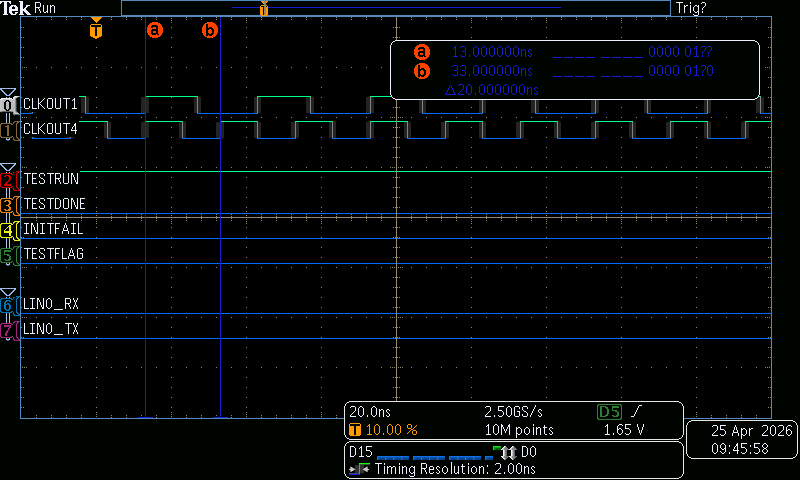Click the LIN0_TX signal label
This screenshot has height=480, width=800.
pos(51,329)
